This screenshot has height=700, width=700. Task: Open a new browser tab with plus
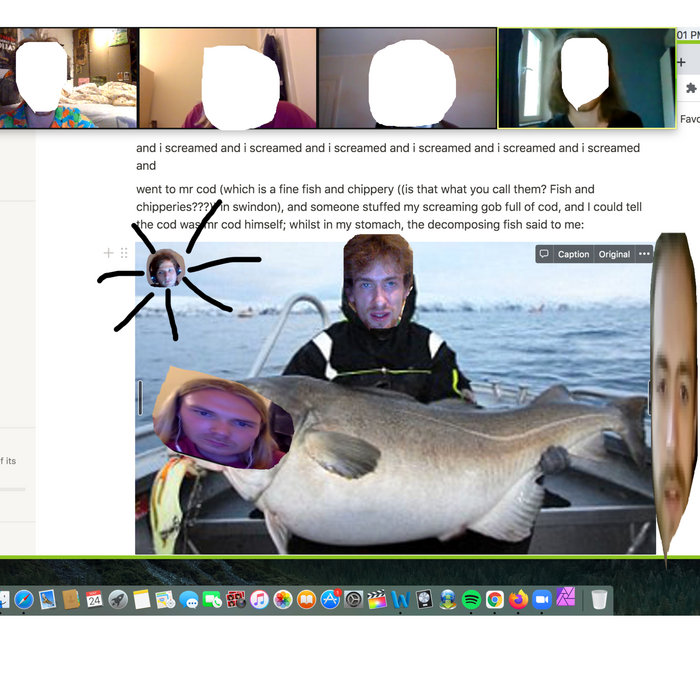[x=681, y=62]
